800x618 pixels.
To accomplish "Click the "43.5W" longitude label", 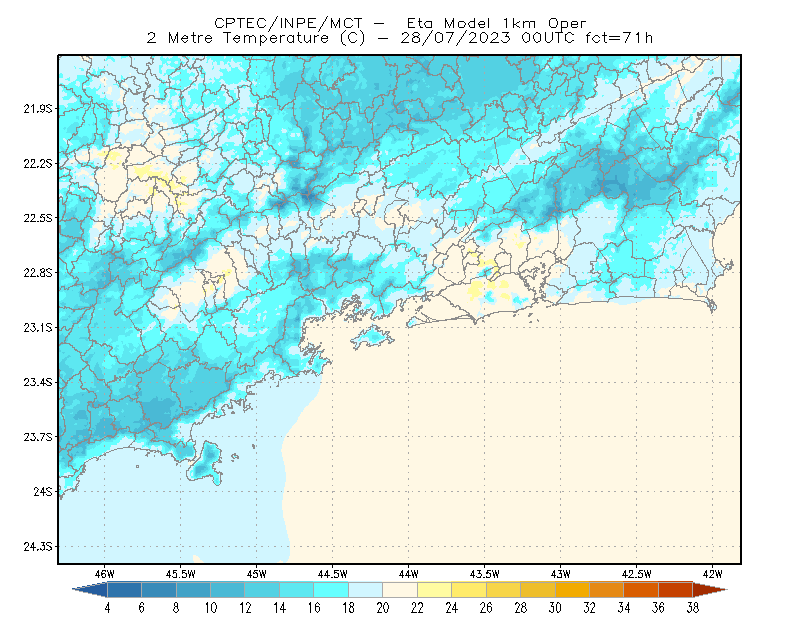I will (x=485, y=574).
